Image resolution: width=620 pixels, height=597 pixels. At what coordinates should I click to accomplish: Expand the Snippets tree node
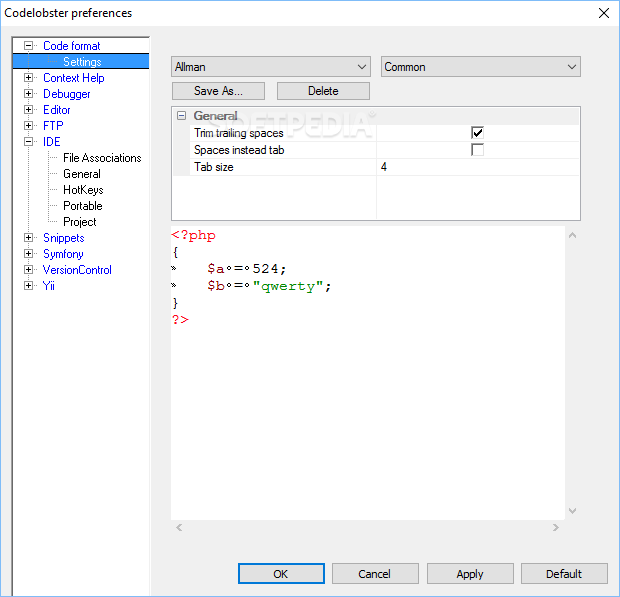[28, 238]
